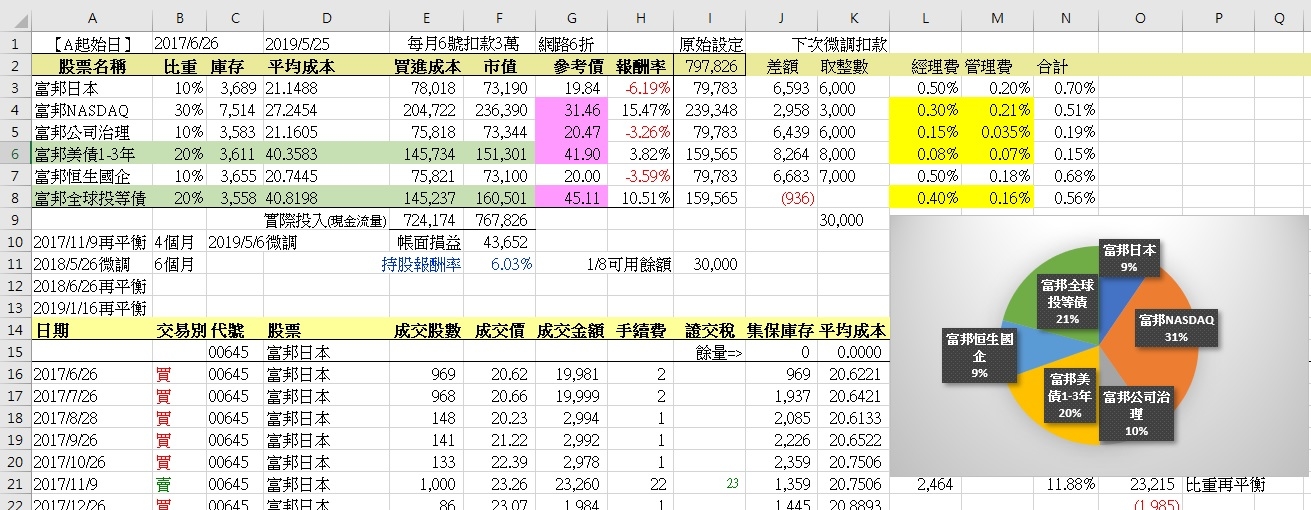
Task: Click the 富邦NASDAQ name cell in row 4
Action: pos(92,110)
